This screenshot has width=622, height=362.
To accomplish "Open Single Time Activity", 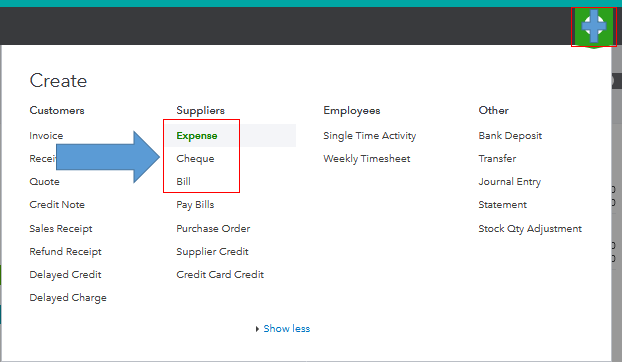I will [369, 136].
